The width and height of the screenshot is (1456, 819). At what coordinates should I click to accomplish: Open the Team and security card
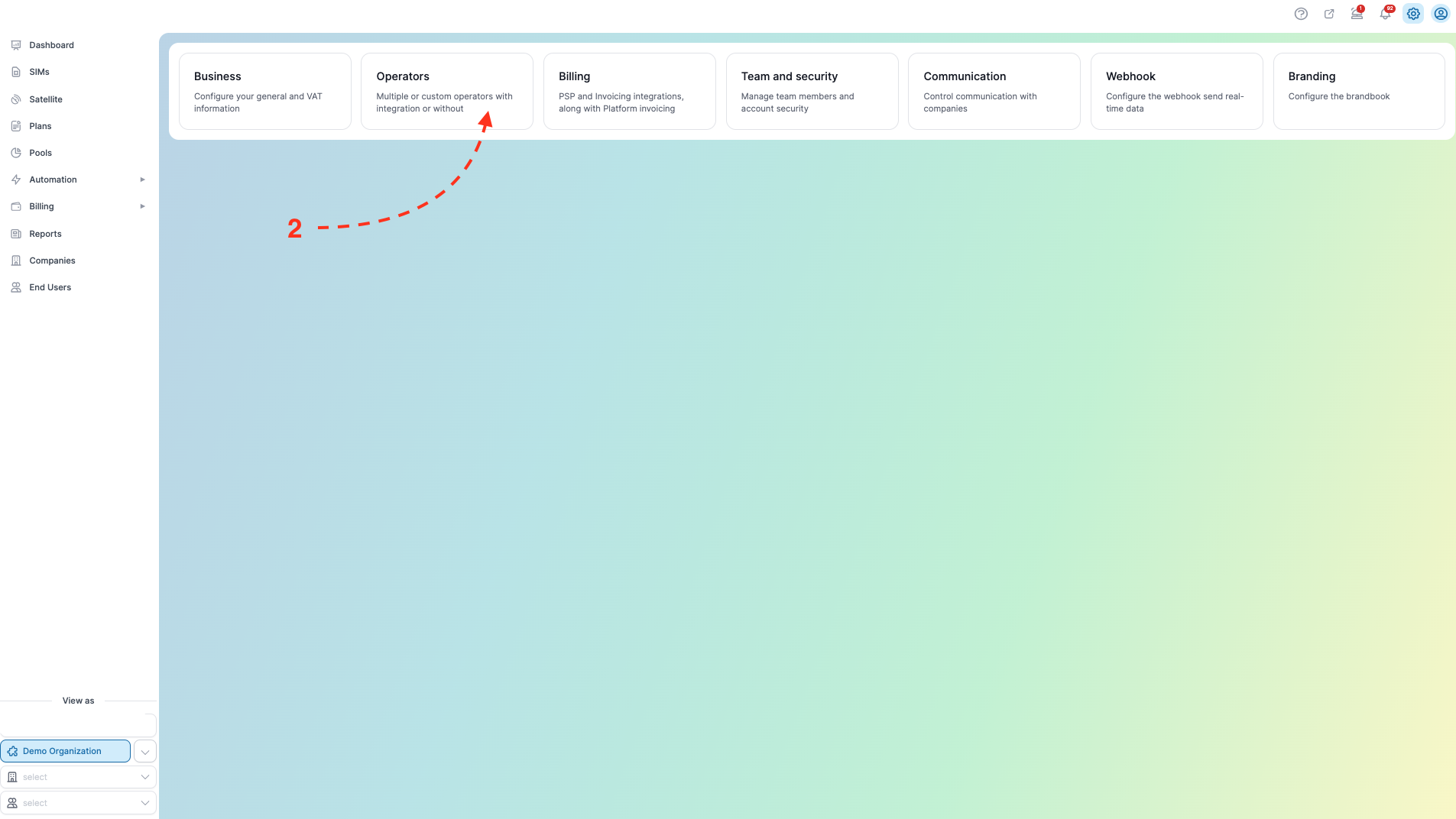coord(812,91)
